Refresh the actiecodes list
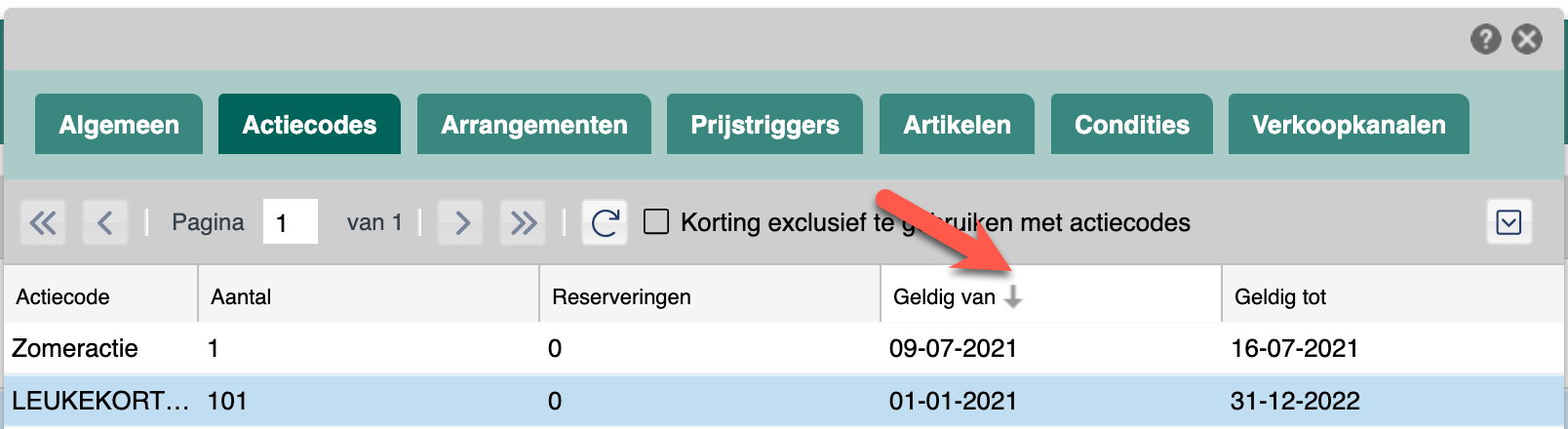The height and width of the screenshot is (429, 1568). (x=605, y=222)
